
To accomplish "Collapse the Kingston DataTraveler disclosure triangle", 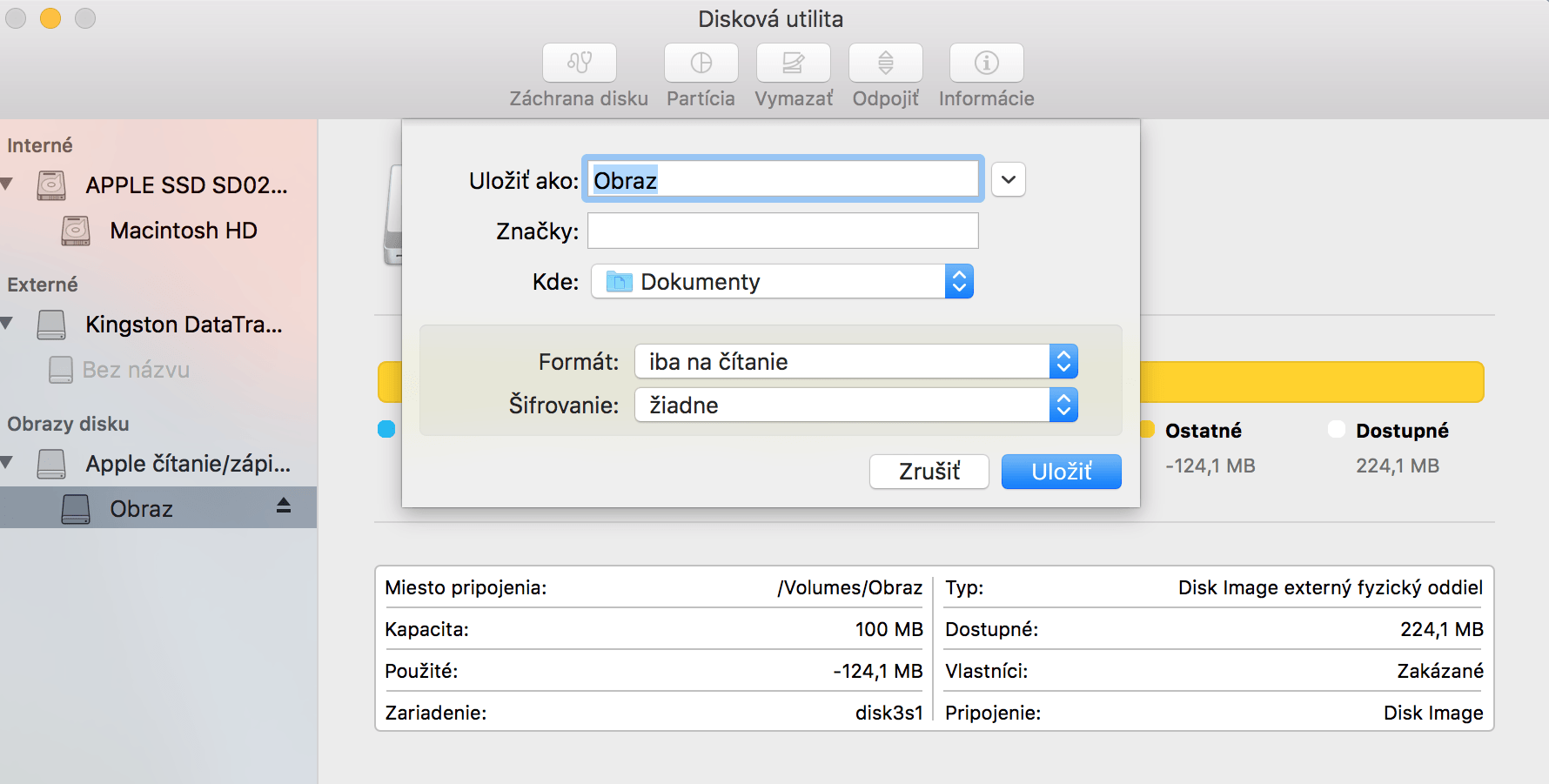I will (x=8, y=324).
